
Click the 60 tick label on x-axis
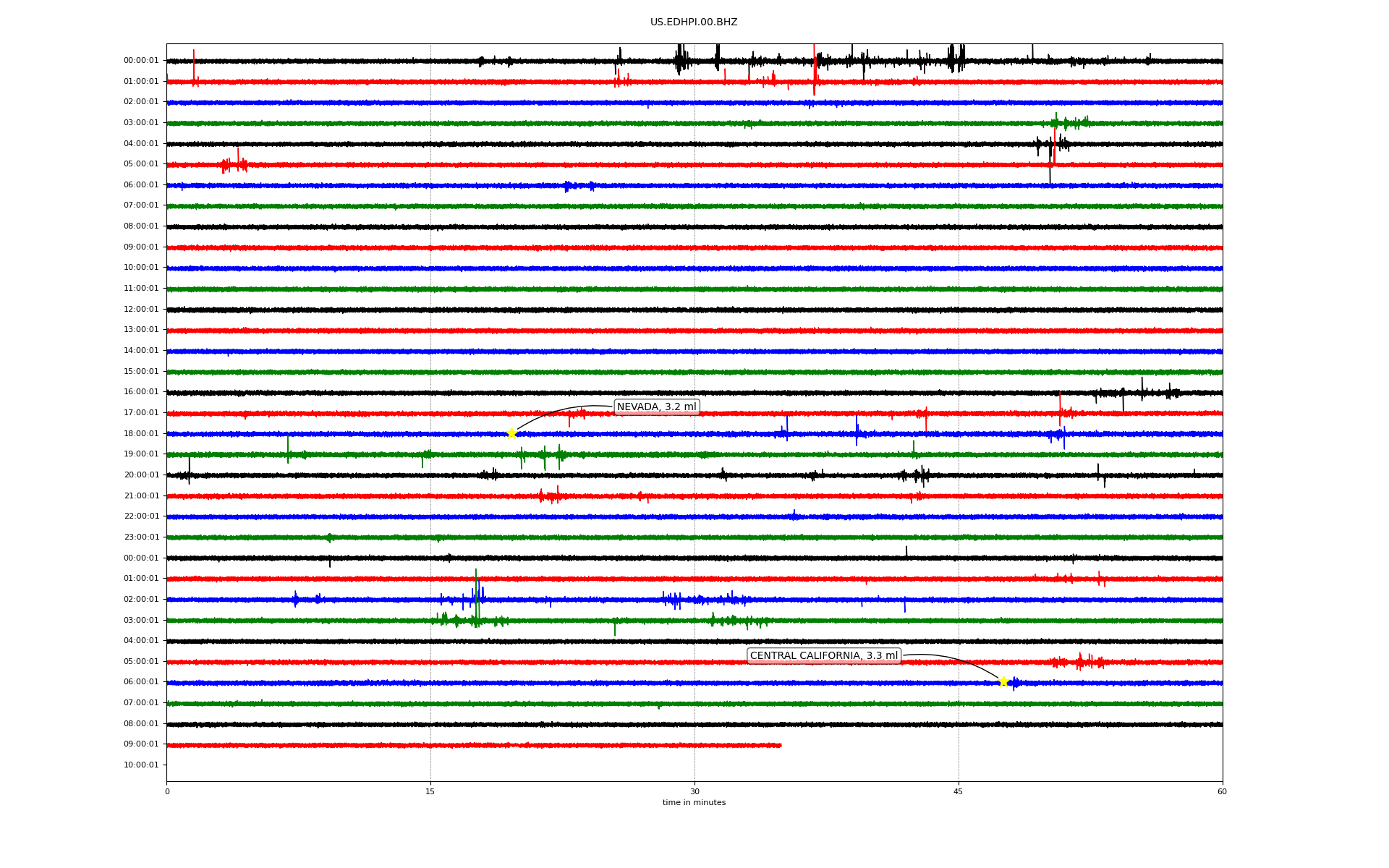(x=1222, y=791)
